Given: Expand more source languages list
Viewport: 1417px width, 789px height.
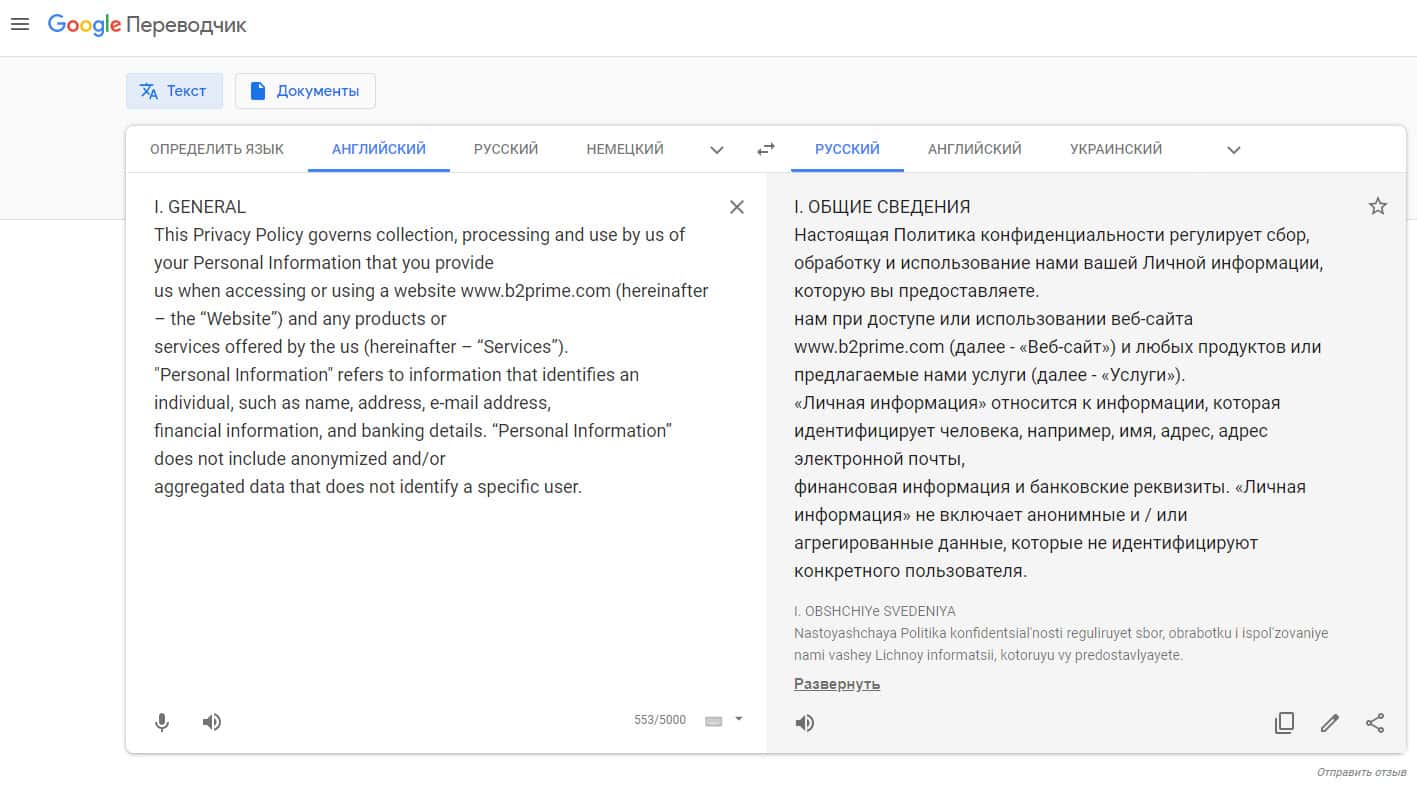Looking at the screenshot, I should click(x=717, y=150).
